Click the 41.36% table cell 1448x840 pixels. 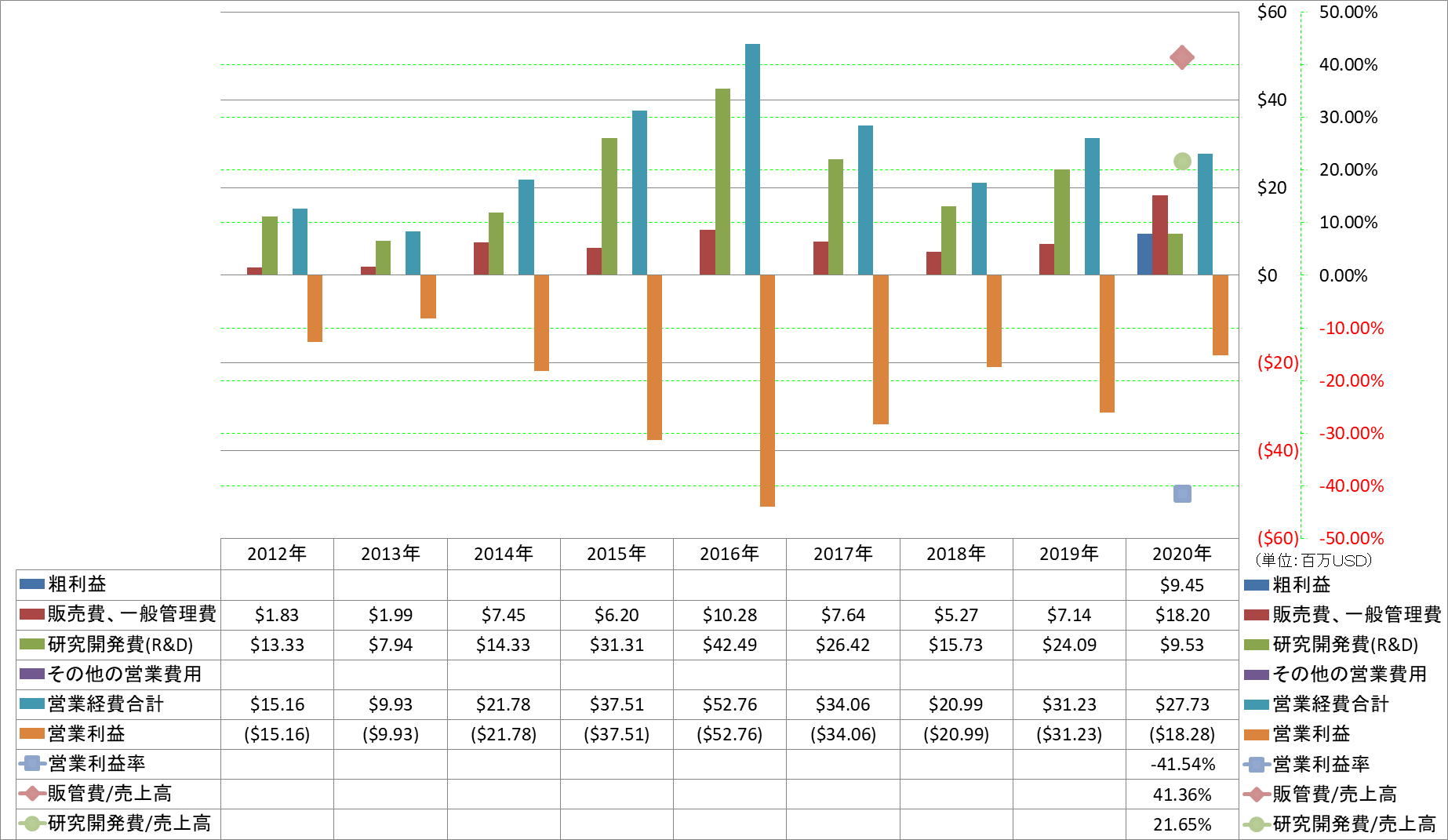(x=1182, y=794)
